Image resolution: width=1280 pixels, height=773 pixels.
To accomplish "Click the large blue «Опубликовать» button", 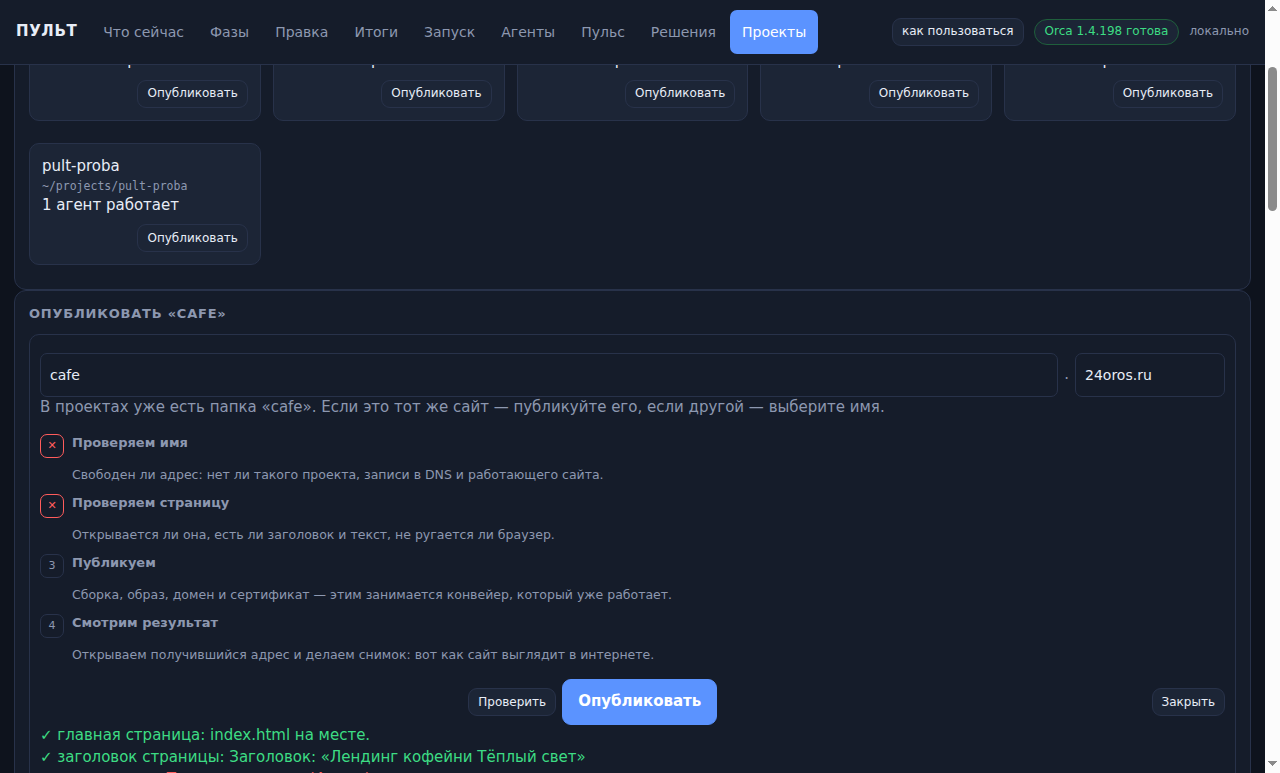I will [640, 701].
